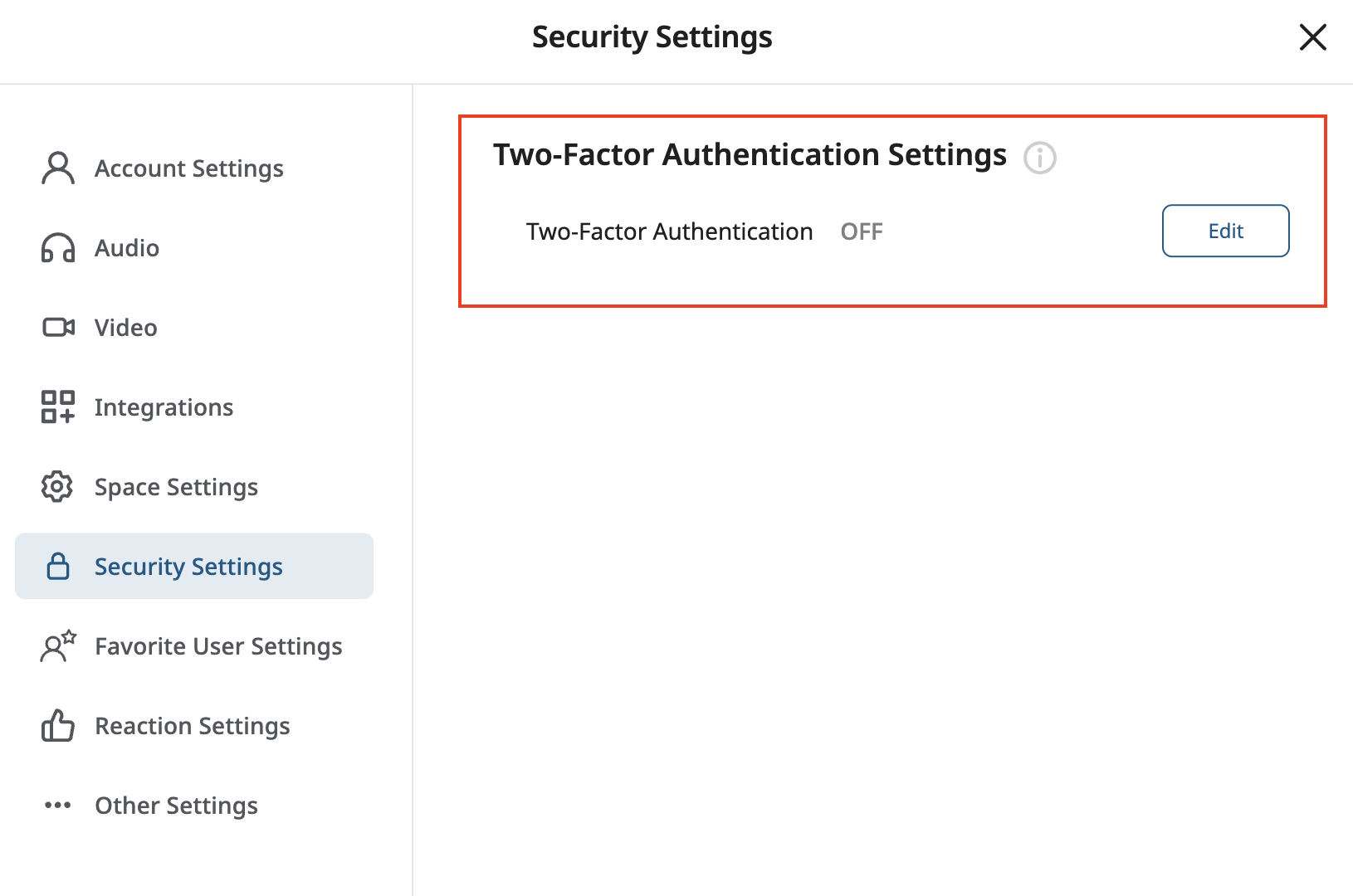
Task: Show info about Two-Factor Authentication Settings
Action: pos(1039,157)
